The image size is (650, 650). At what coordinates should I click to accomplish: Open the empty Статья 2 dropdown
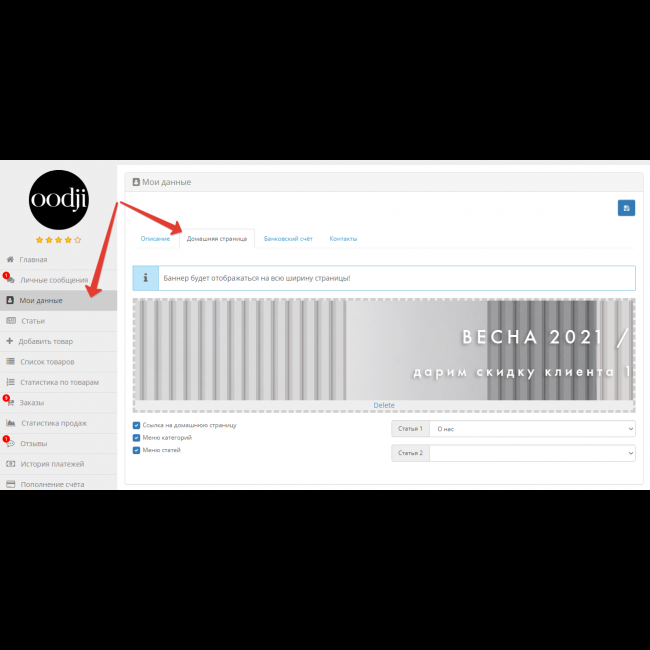click(x=531, y=453)
